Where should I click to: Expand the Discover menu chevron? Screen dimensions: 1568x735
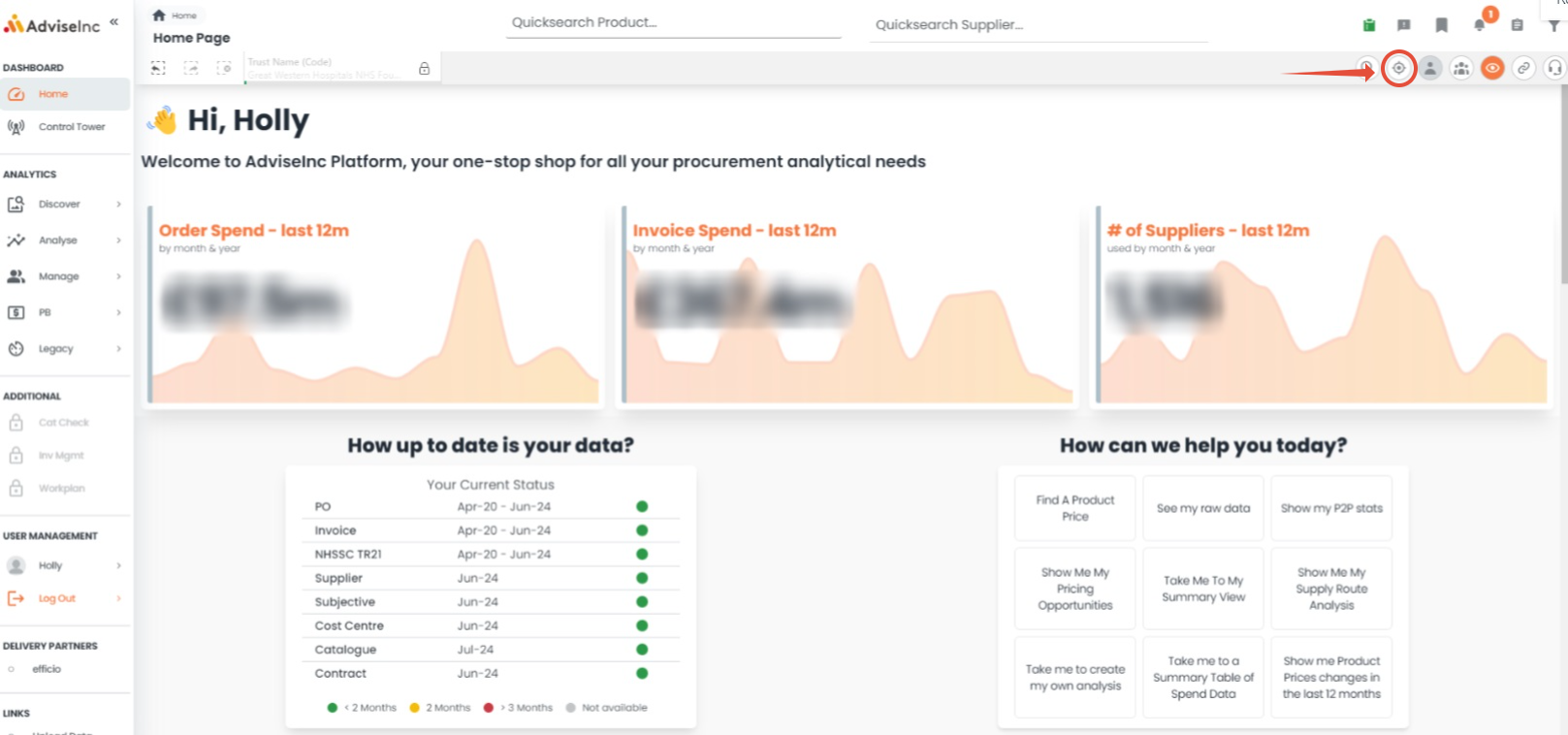[x=118, y=205]
